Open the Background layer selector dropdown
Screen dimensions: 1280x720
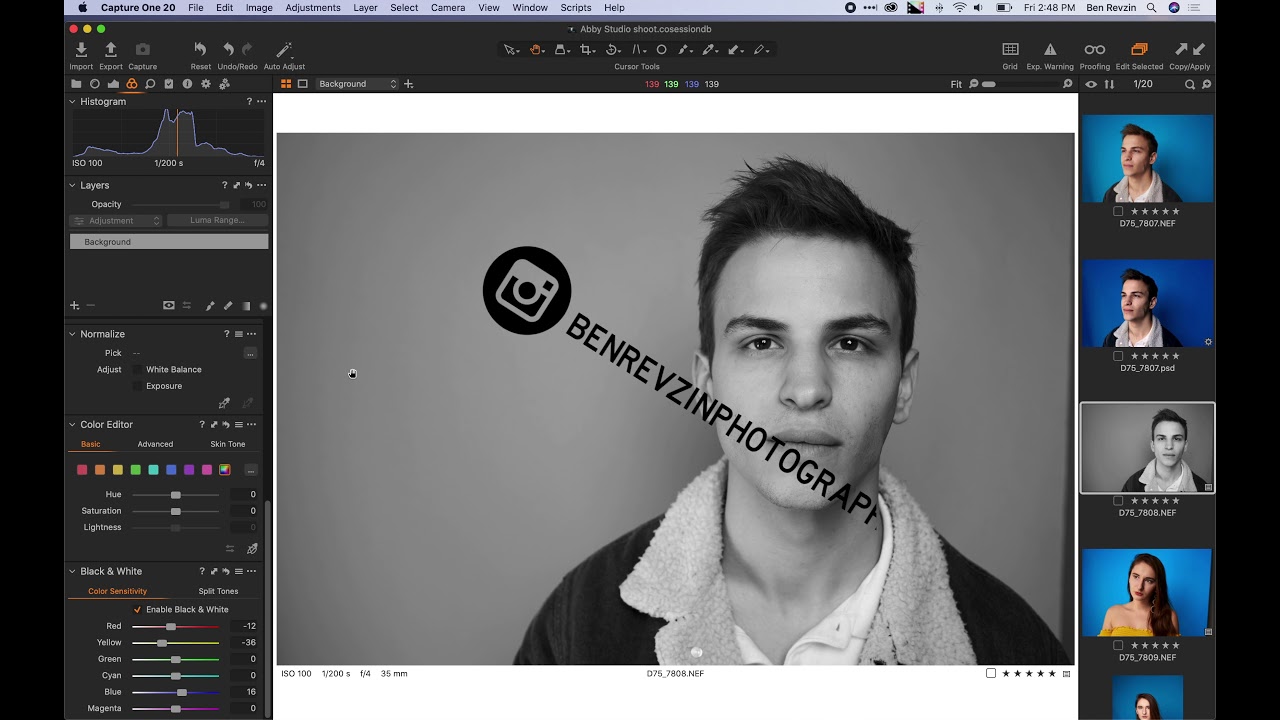pos(357,84)
